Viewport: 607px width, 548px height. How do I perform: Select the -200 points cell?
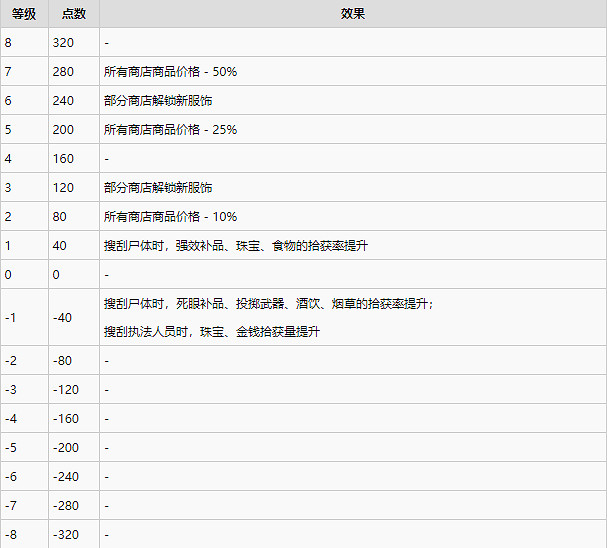click(x=65, y=448)
